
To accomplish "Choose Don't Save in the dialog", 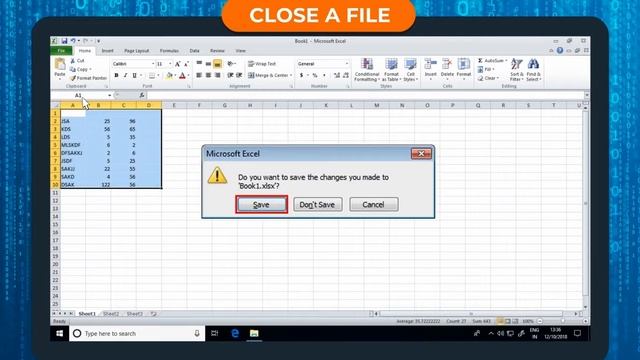I will [x=317, y=204].
